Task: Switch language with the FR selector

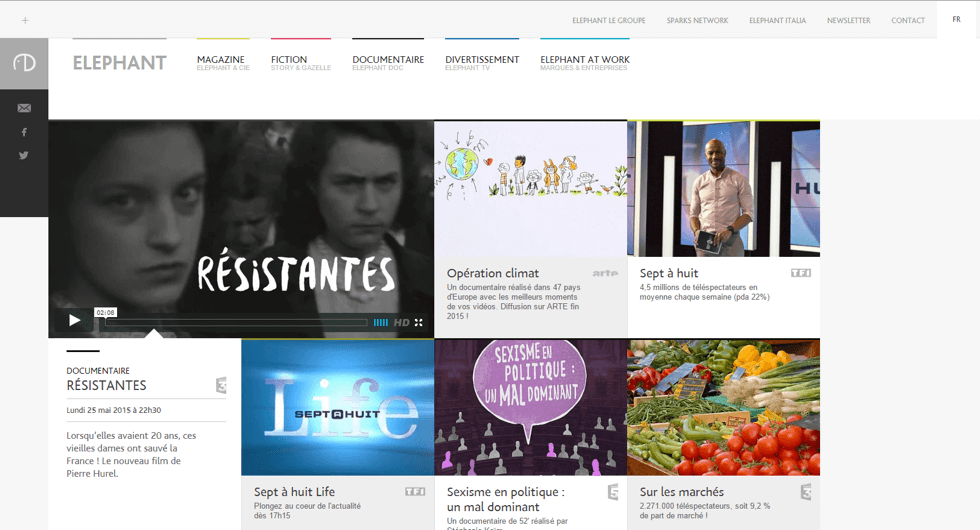Action: click(957, 20)
